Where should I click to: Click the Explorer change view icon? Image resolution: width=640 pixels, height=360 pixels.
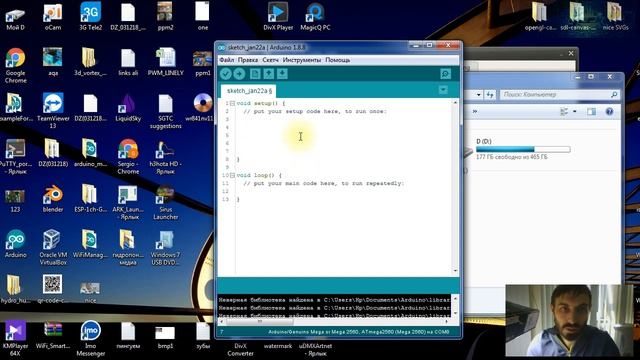coord(564,111)
